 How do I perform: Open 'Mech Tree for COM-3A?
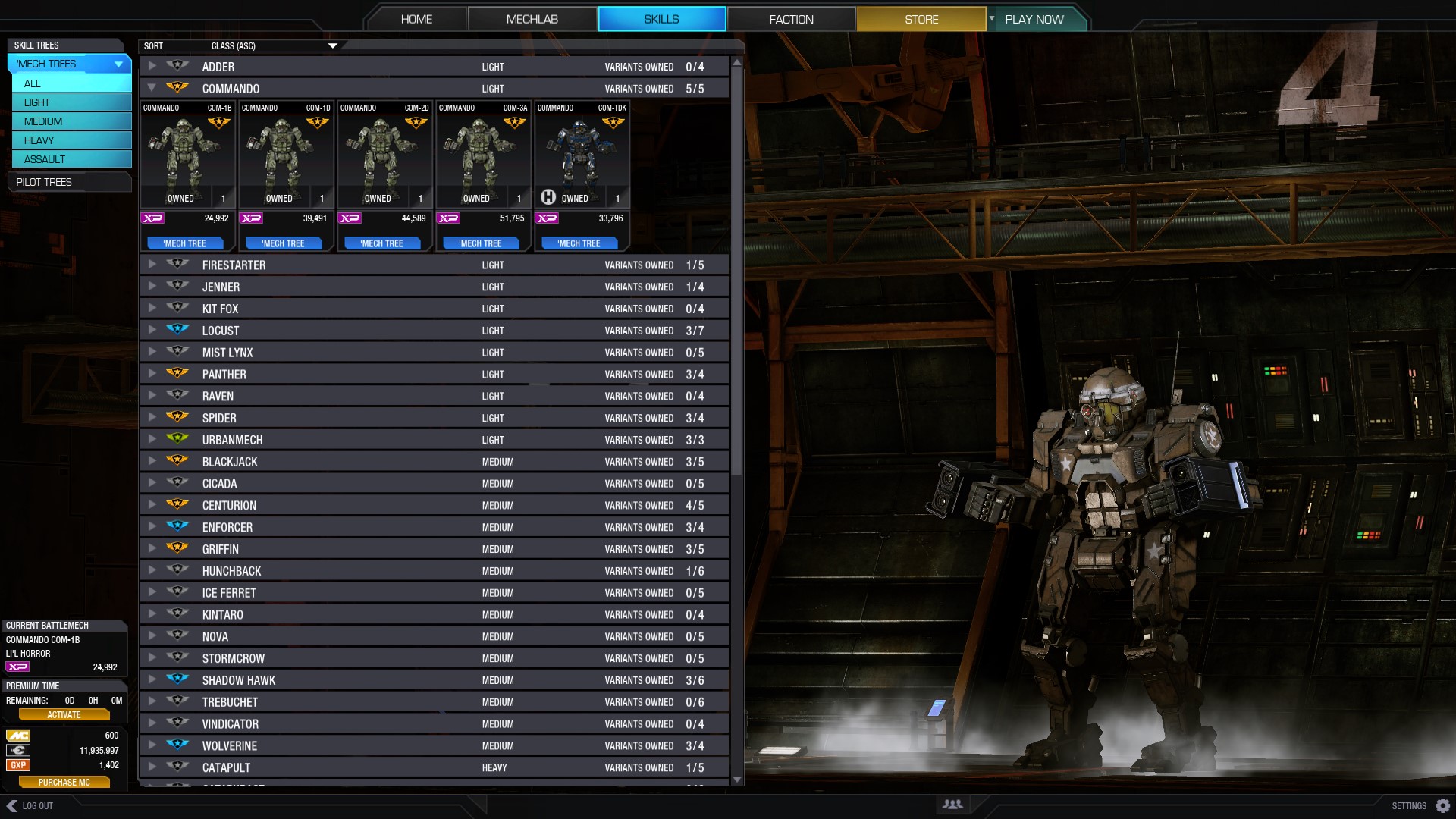[x=481, y=243]
